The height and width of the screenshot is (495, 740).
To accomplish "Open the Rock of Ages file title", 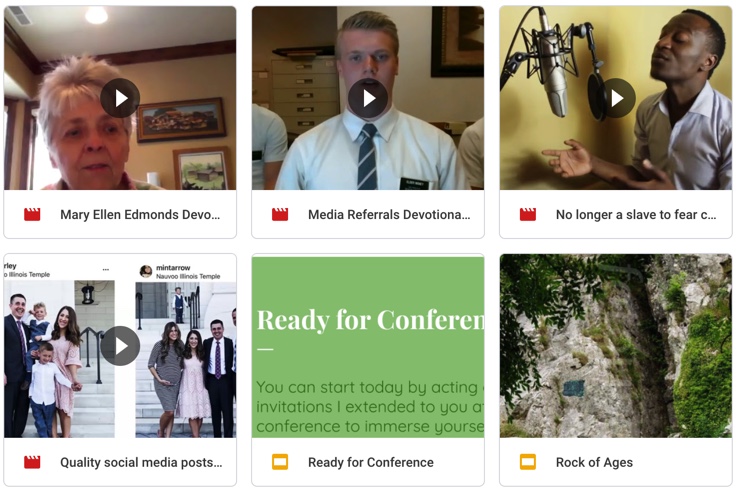I will pyautogui.click(x=594, y=462).
